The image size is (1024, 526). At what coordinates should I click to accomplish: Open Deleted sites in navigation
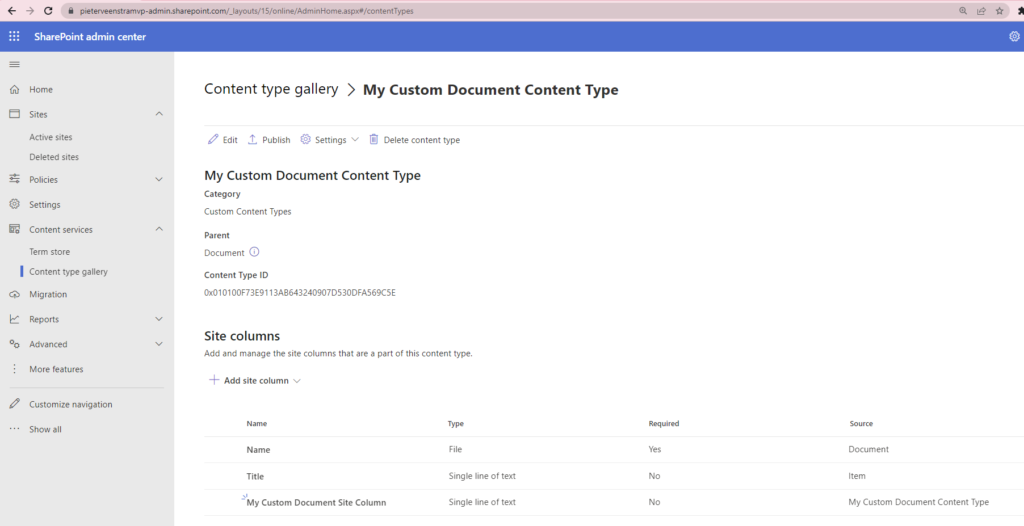[x=54, y=157]
